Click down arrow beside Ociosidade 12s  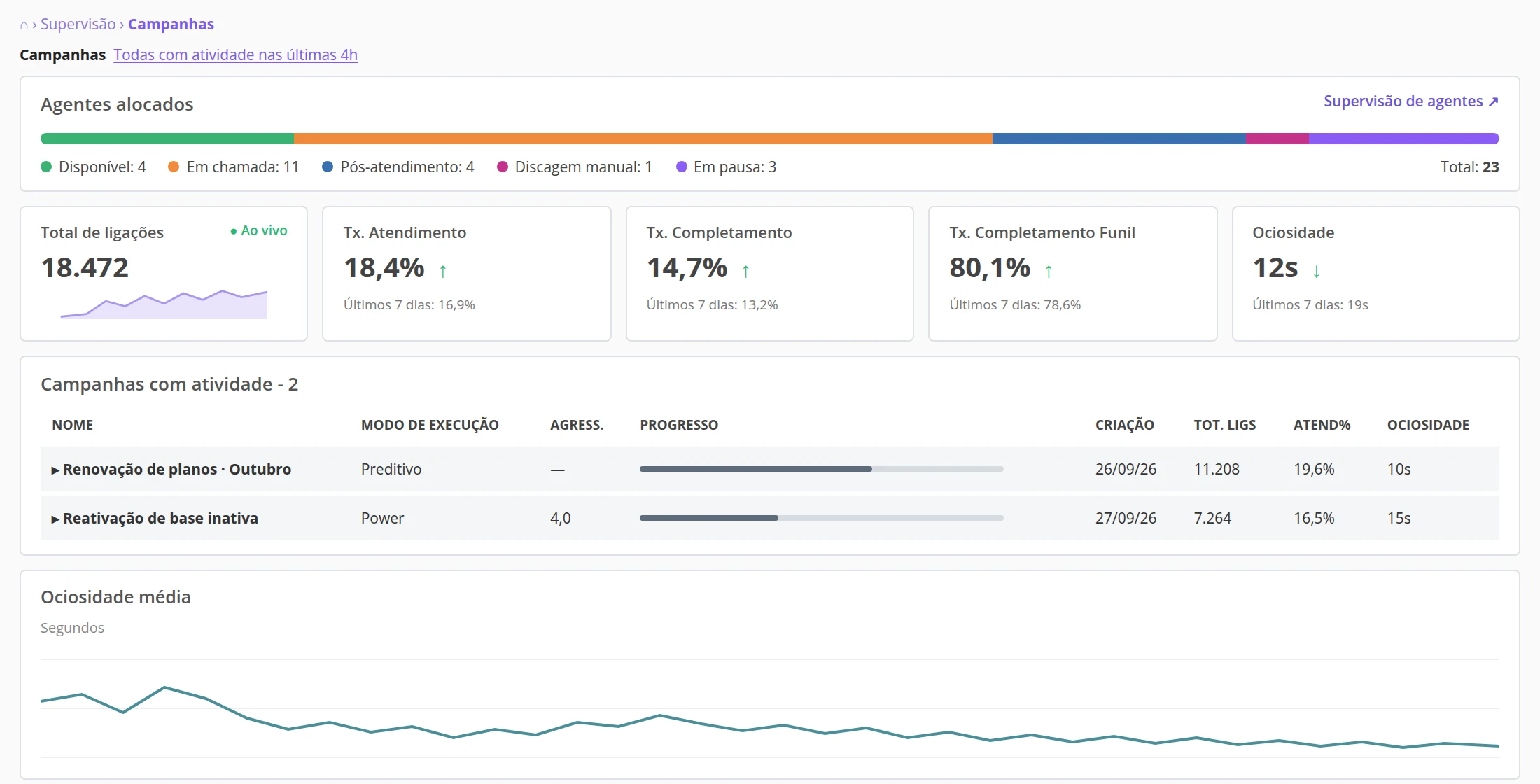coord(1317,271)
